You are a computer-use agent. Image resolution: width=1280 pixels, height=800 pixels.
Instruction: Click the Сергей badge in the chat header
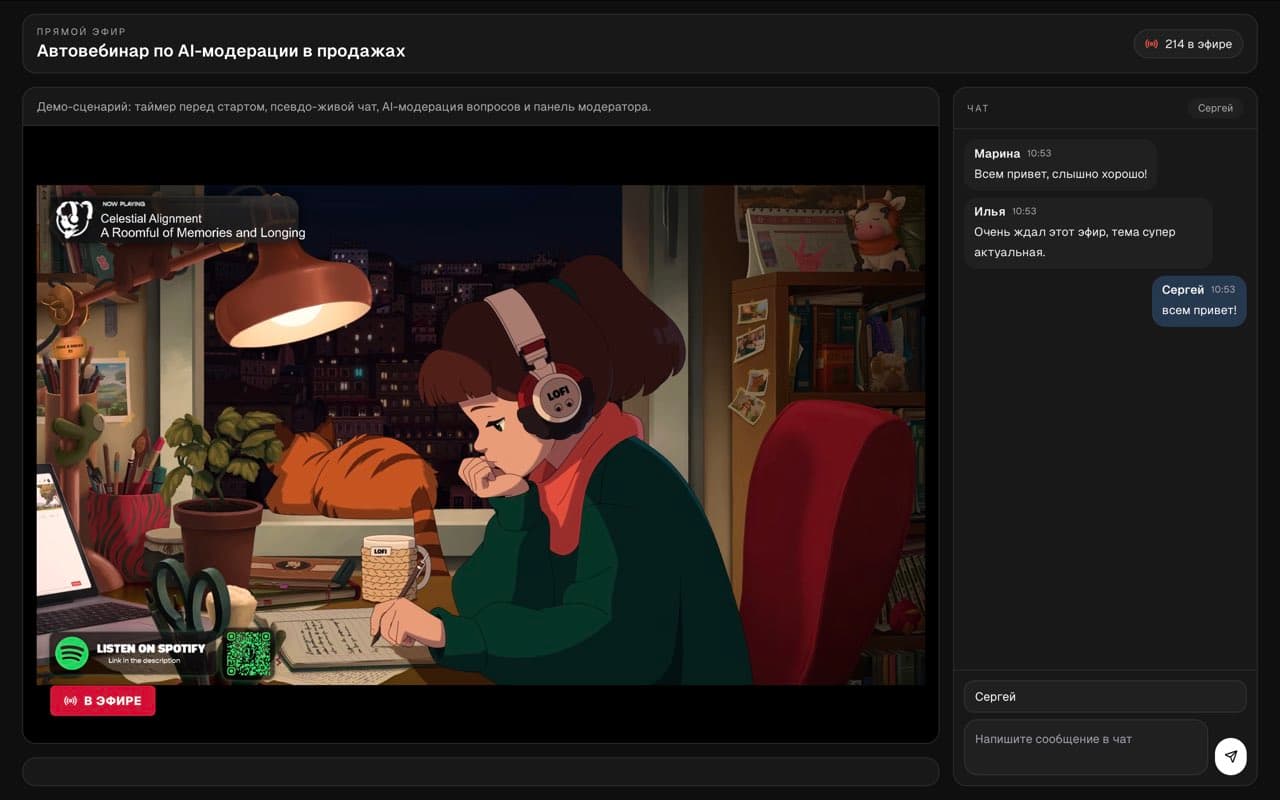click(x=1215, y=108)
